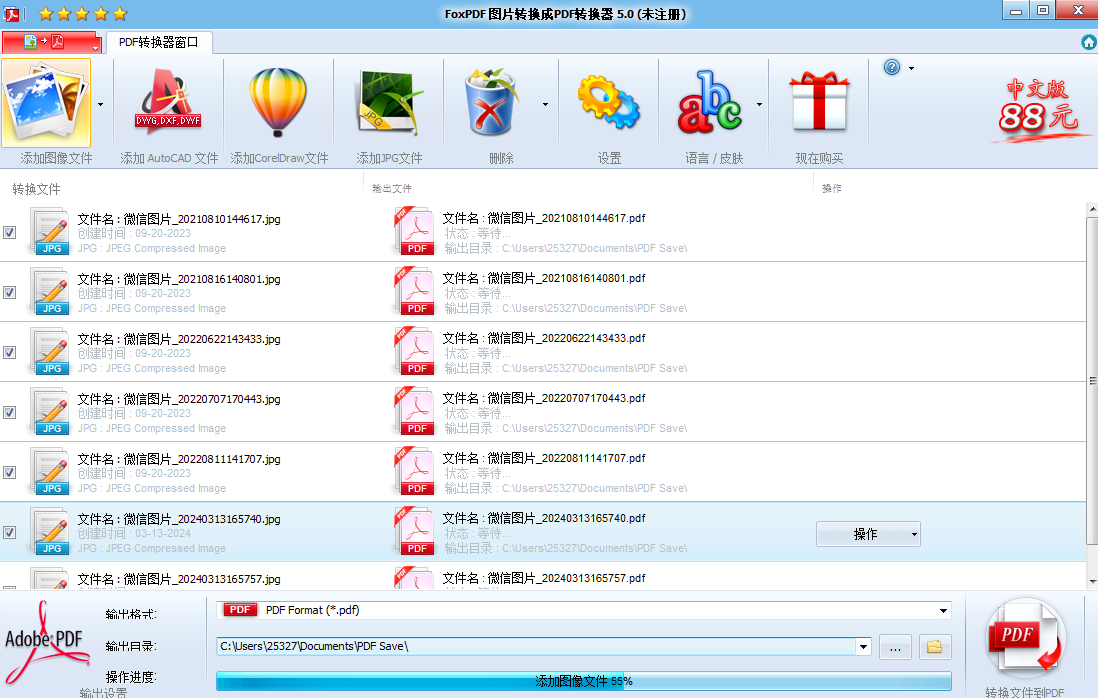This screenshot has height=698, width=1098.
Task: Expand the Language/Skin dropdown arrow
Action: (760, 104)
